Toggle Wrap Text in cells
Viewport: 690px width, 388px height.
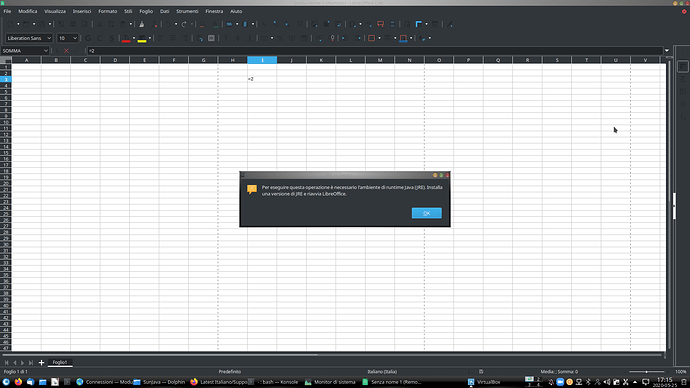[201, 38]
